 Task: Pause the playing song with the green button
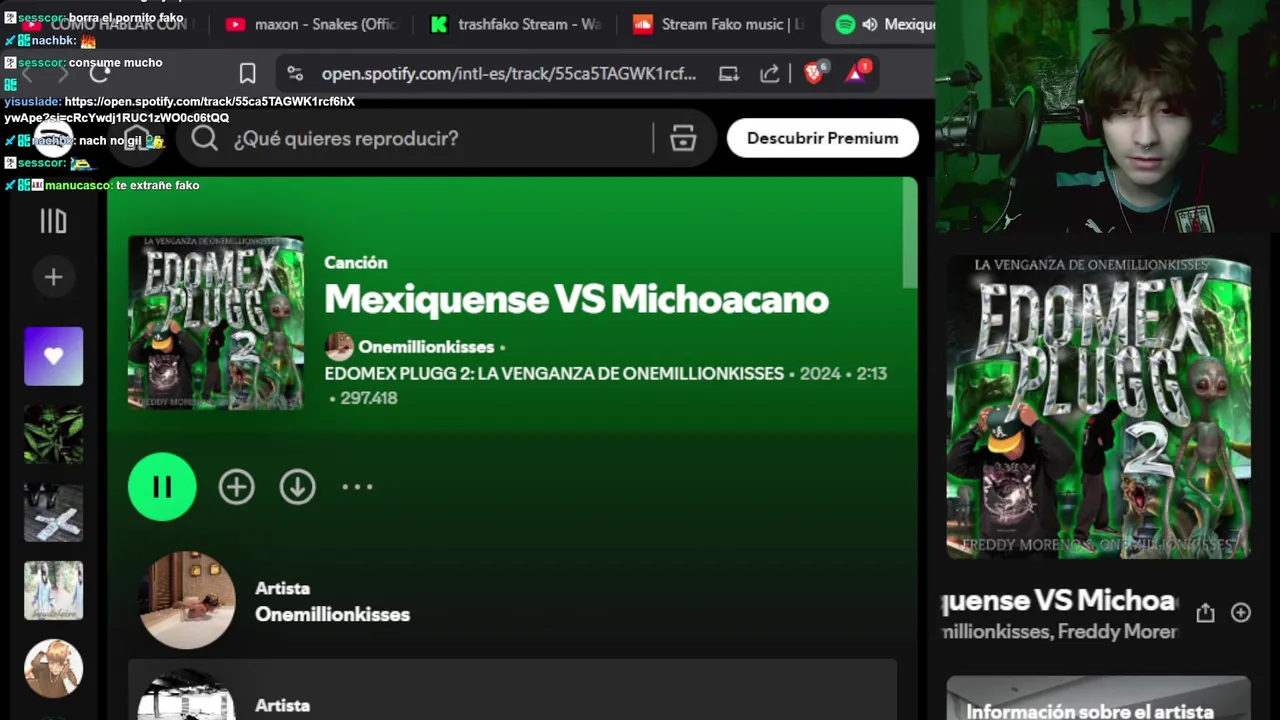[x=162, y=487]
